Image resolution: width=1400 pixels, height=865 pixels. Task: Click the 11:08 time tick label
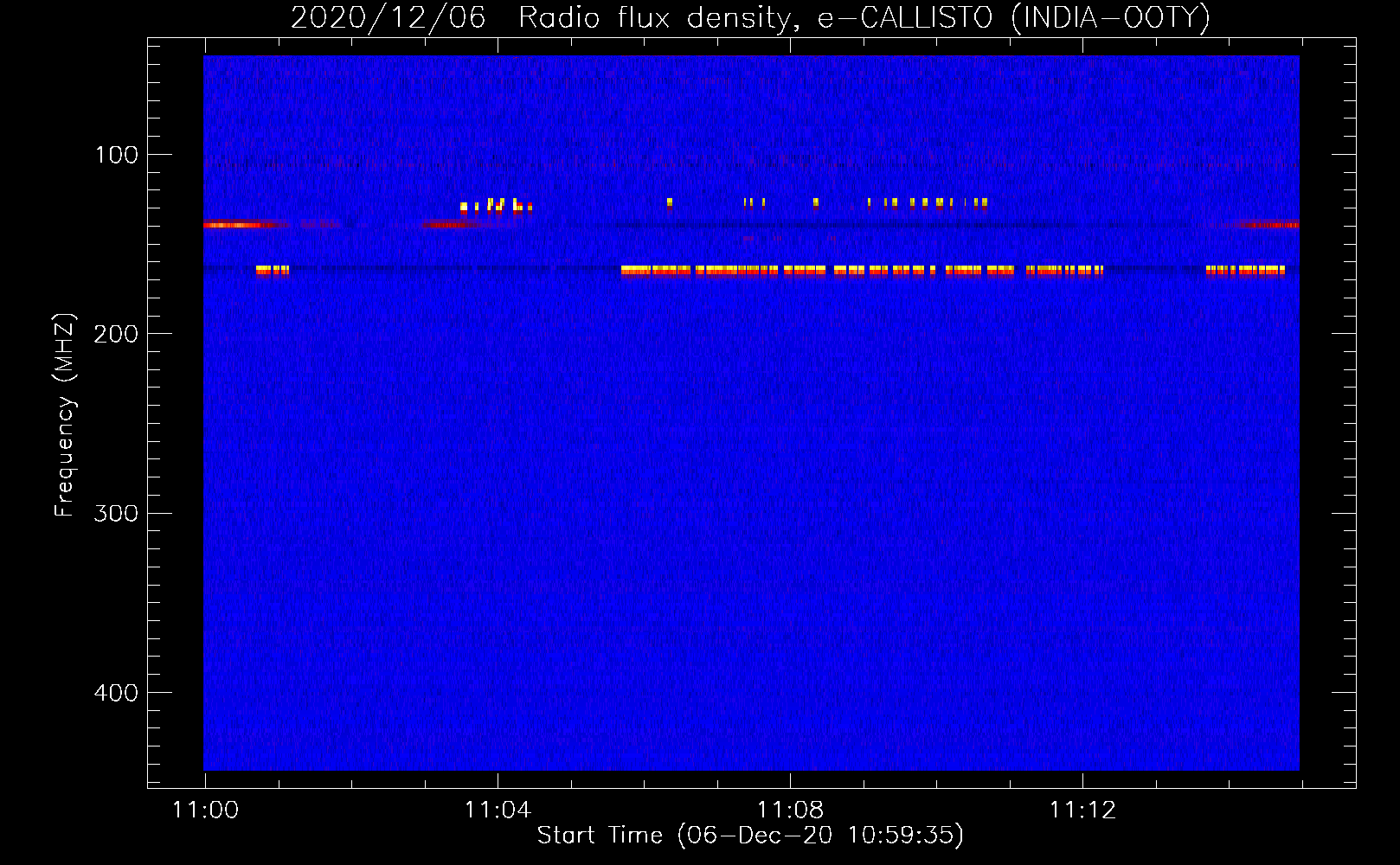point(790,810)
